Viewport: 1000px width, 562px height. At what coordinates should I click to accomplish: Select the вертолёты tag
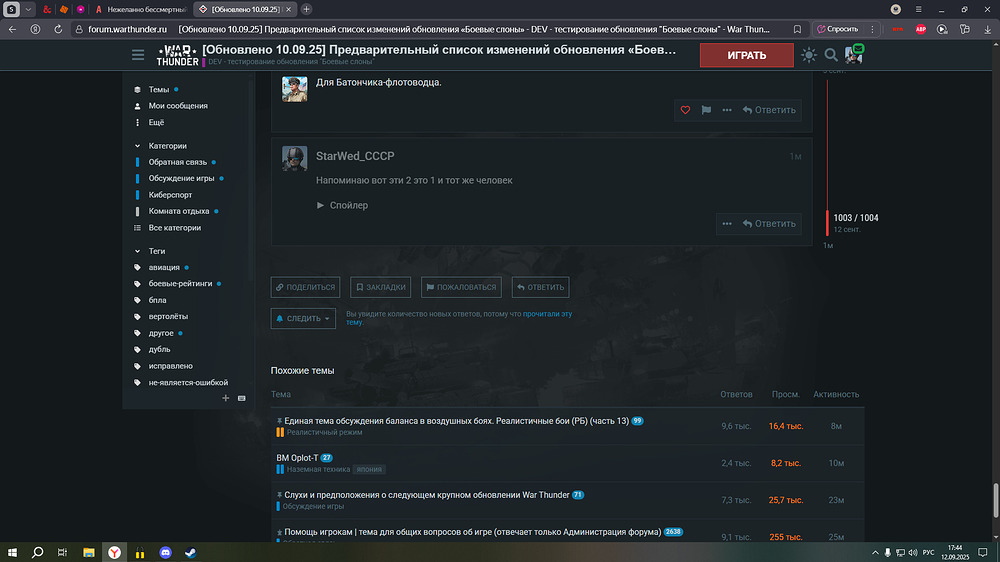pos(168,316)
